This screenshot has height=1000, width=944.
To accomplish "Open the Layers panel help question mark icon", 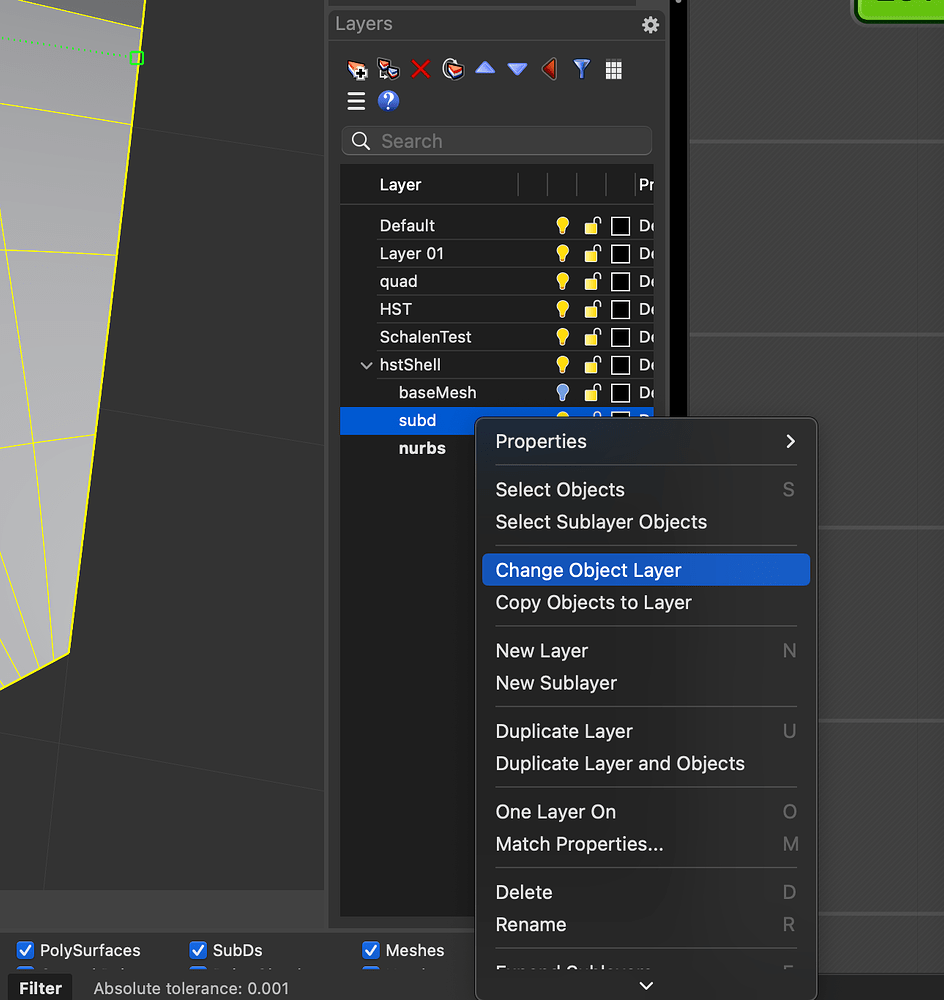I will [388, 101].
